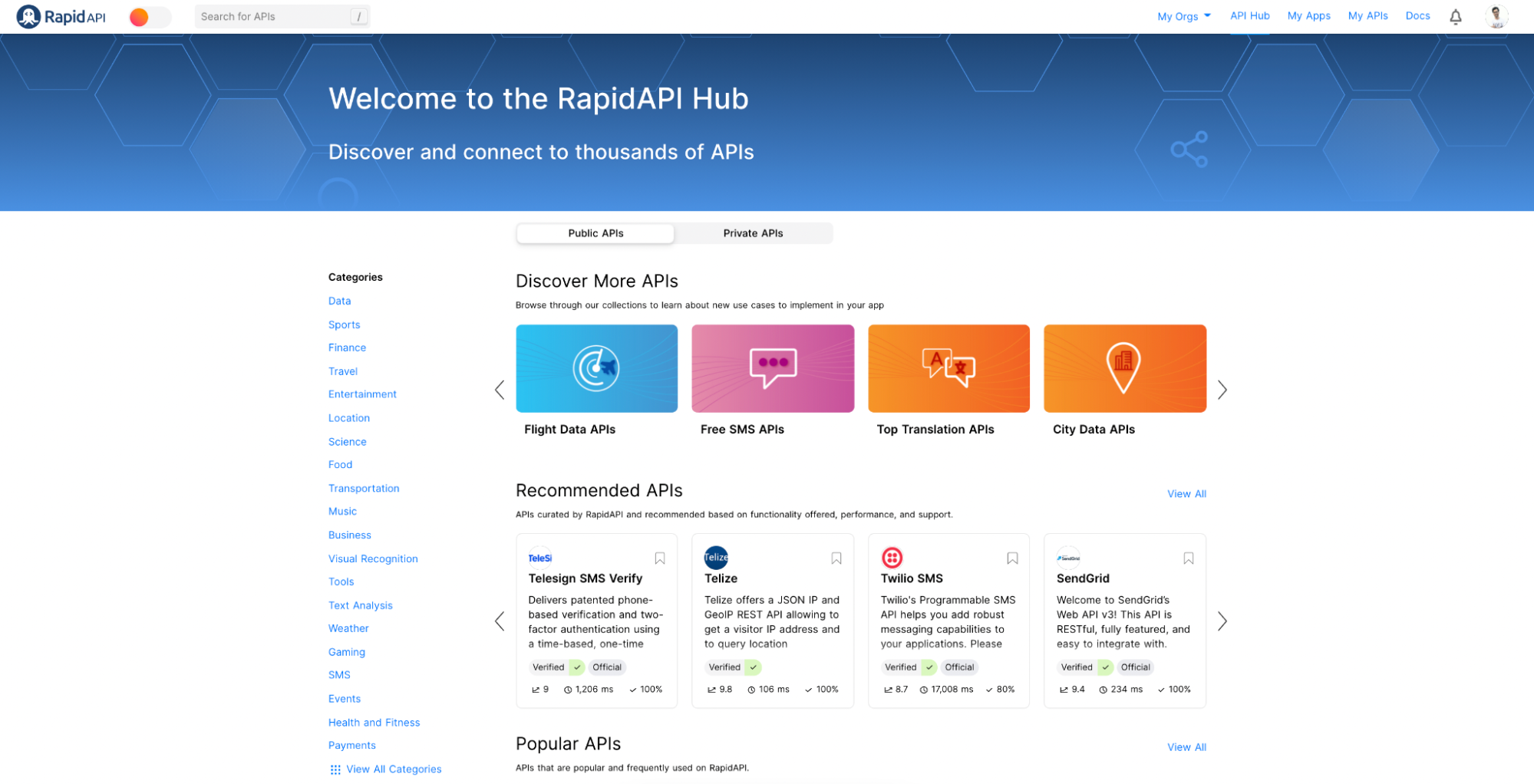
Task: Open the Transportation category
Action: pyautogui.click(x=364, y=489)
